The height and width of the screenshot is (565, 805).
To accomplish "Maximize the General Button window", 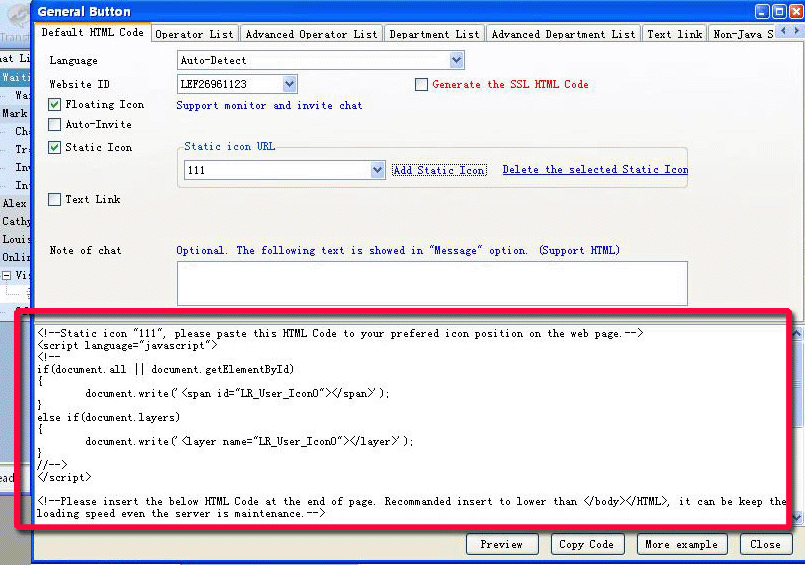I will 780,11.
